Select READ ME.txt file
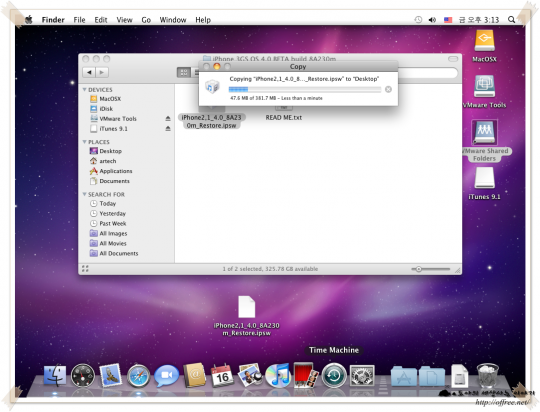This screenshot has height=412, width=540. 283,117
